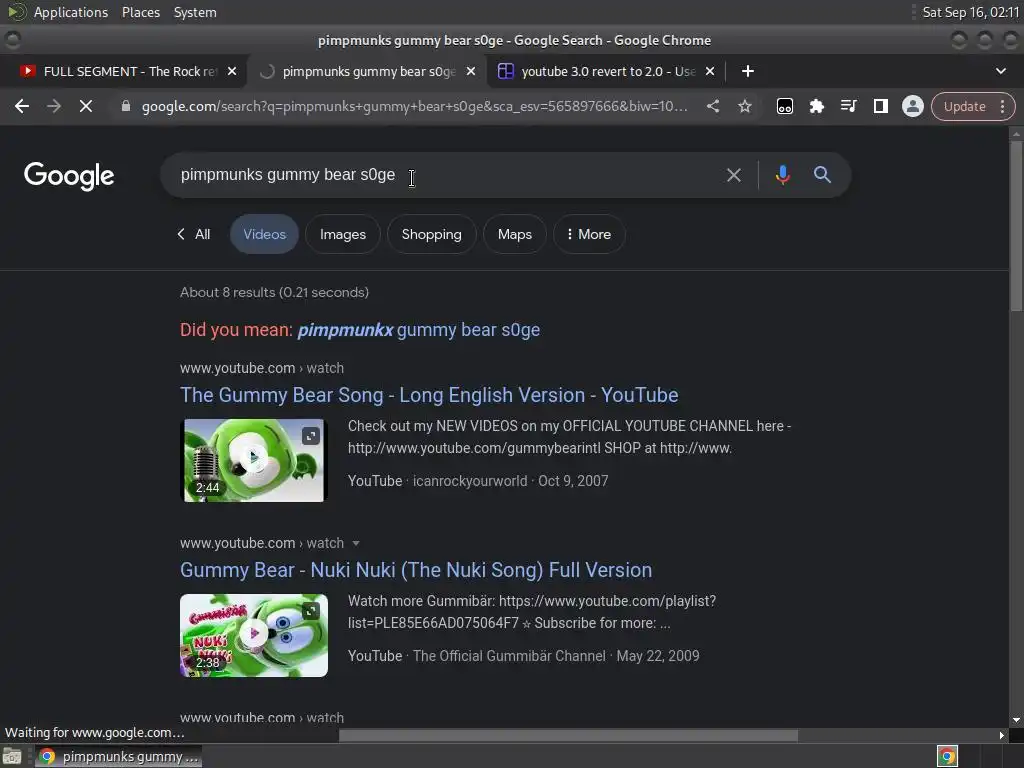The width and height of the screenshot is (1024, 768).
Task: Click the Update Chrome button
Action: click(x=965, y=106)
